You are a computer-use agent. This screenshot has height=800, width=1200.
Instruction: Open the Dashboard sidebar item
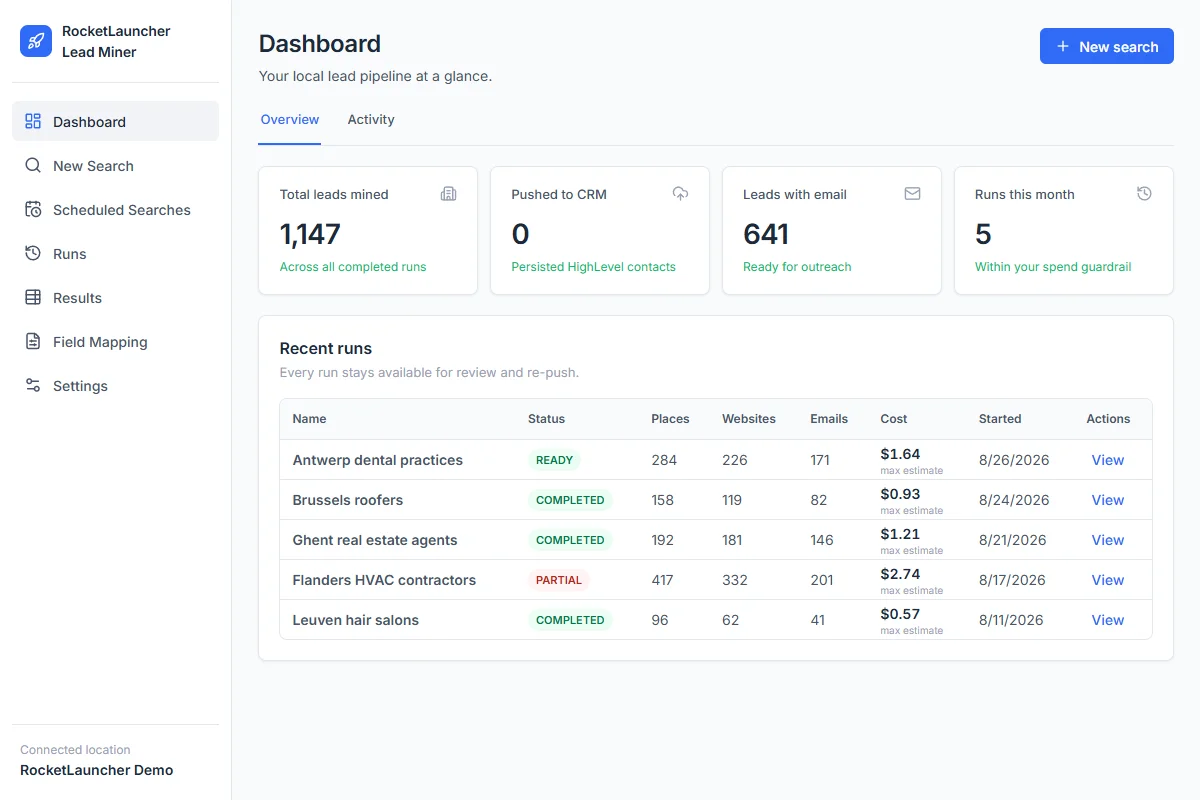(x=115, y=121)
